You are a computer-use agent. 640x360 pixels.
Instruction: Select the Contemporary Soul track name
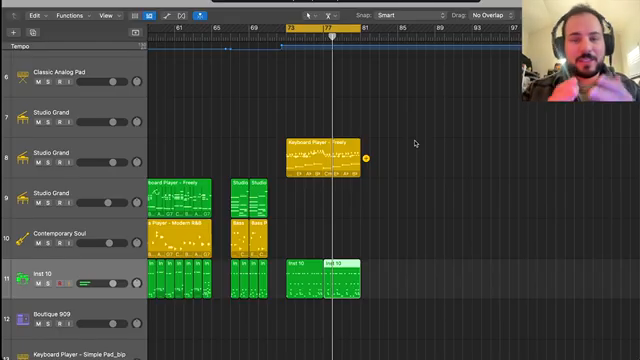60,233
